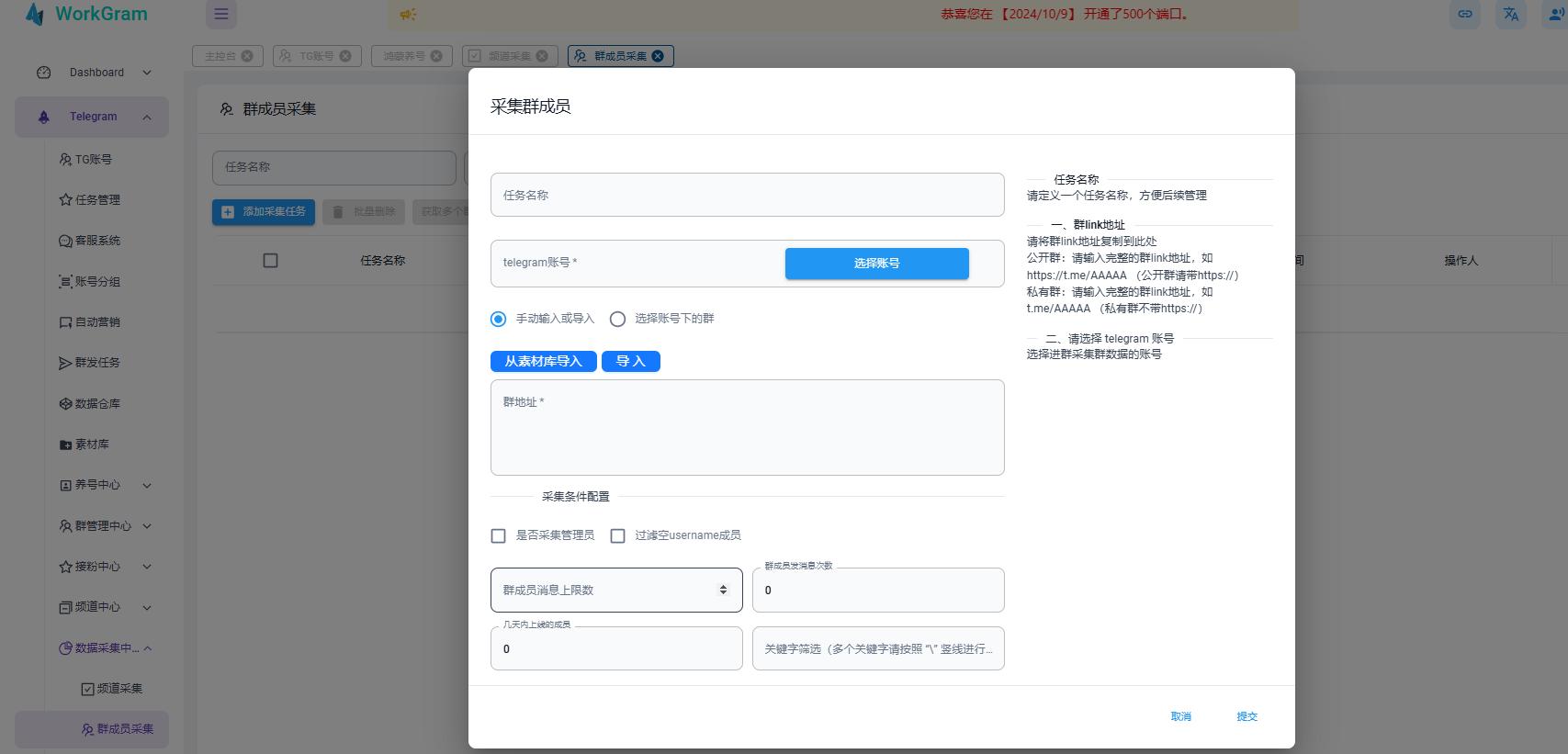The height and width of the screenshot is (754, 1568).
Task: Click the announcement megaphone icon
Action: [409, 14]
